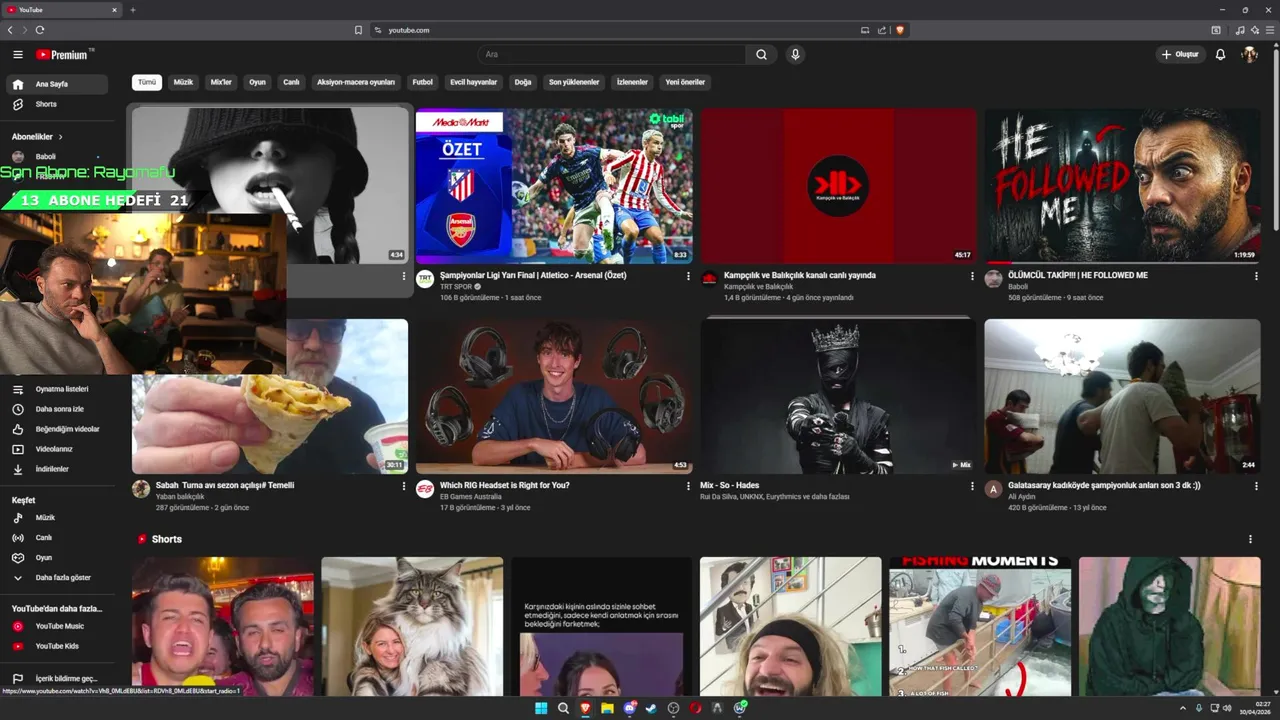Open options for Galatasaray kadıköyde video

[x=1256, y=486]
